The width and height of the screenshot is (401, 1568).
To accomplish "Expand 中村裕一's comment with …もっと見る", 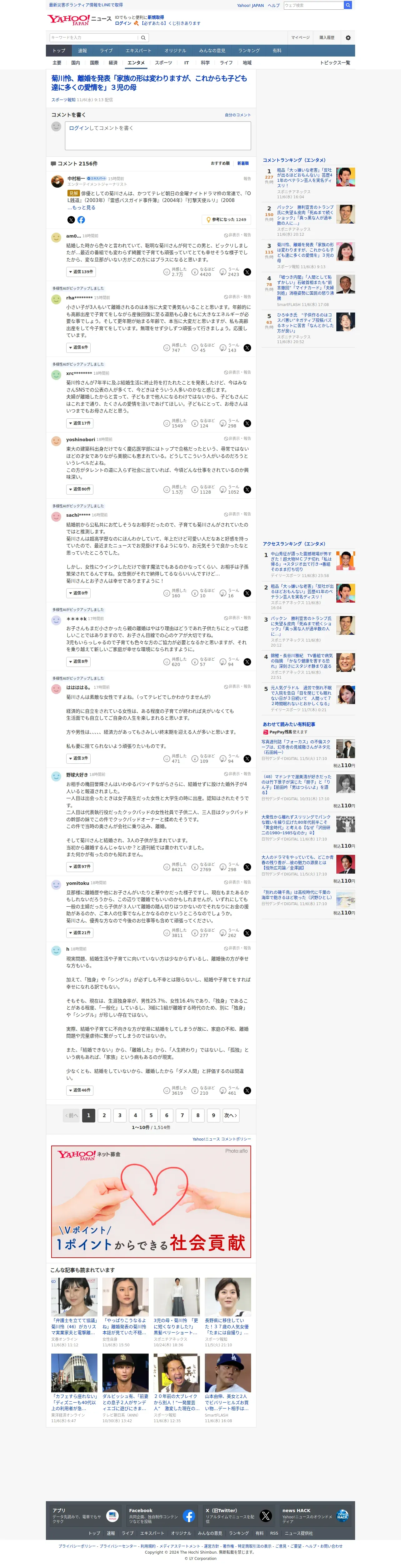I will [82, 208].
